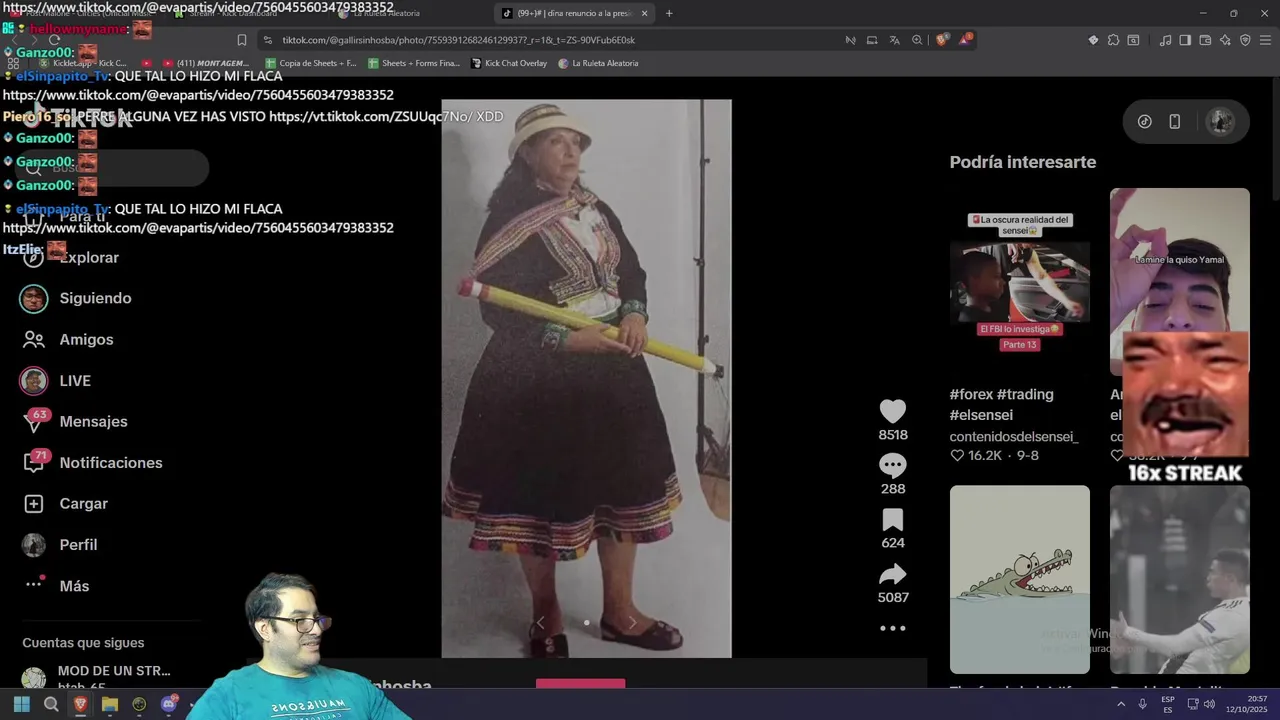The height and width of the screenshot is (720, 1280).
Task: Open Brave browser from taskbar
Action: pyautogui.click(x=80, y=705)
